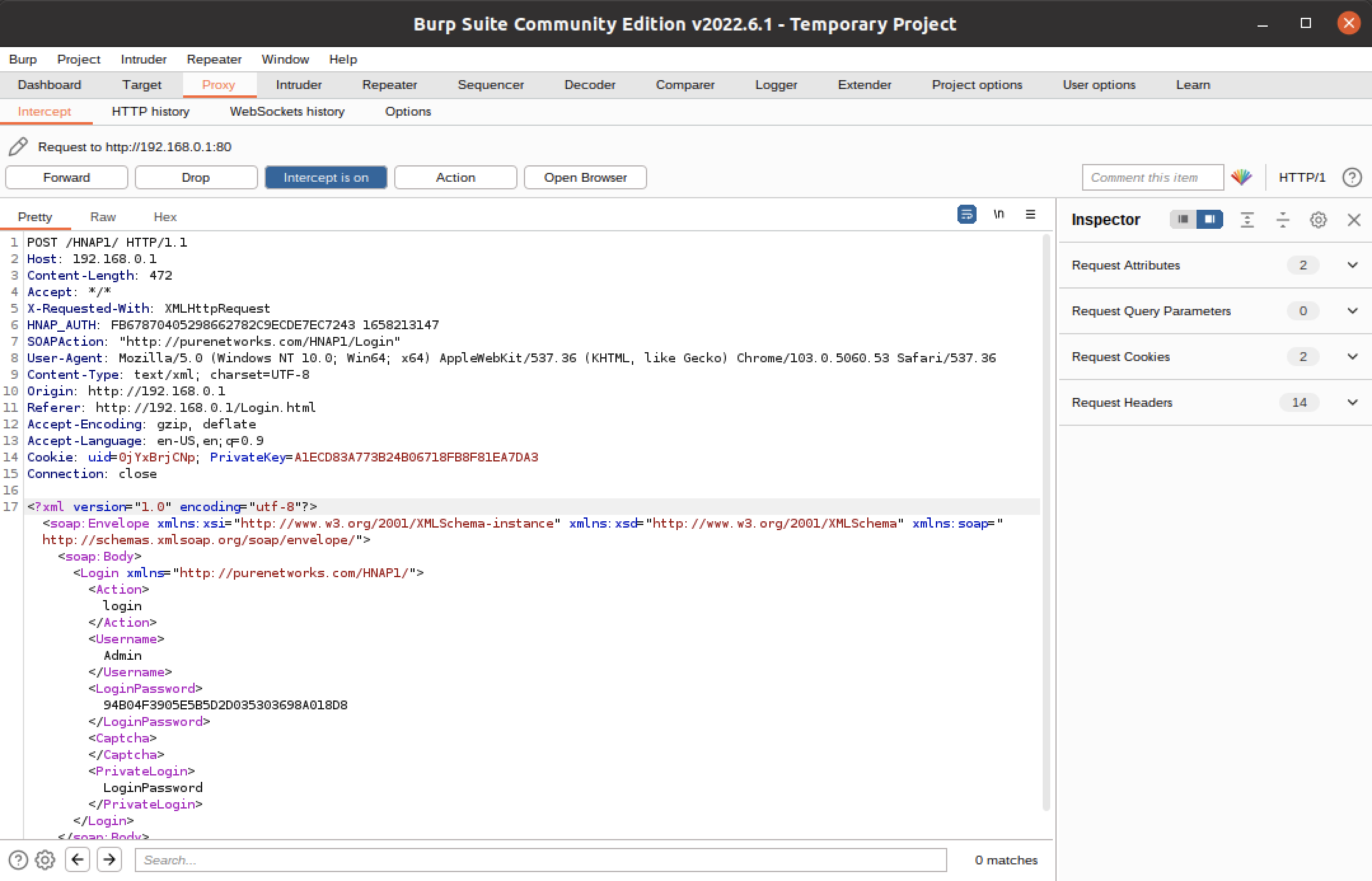Switch to the Comparer tab
The width and height of the screenshot is (1372, 881).
point(685,85)
